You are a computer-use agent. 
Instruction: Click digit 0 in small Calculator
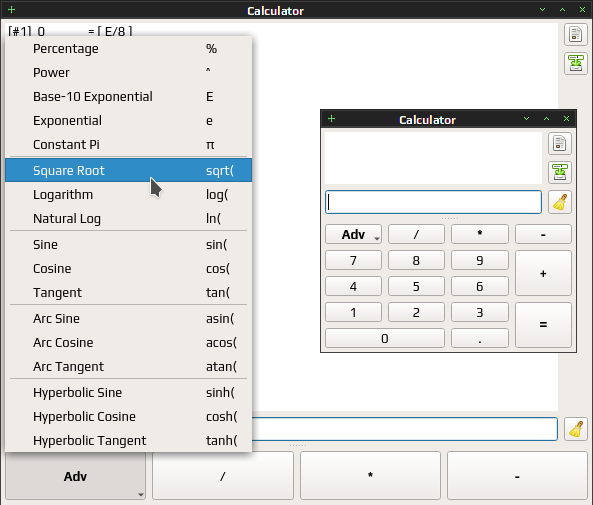[x=385, y=338]
